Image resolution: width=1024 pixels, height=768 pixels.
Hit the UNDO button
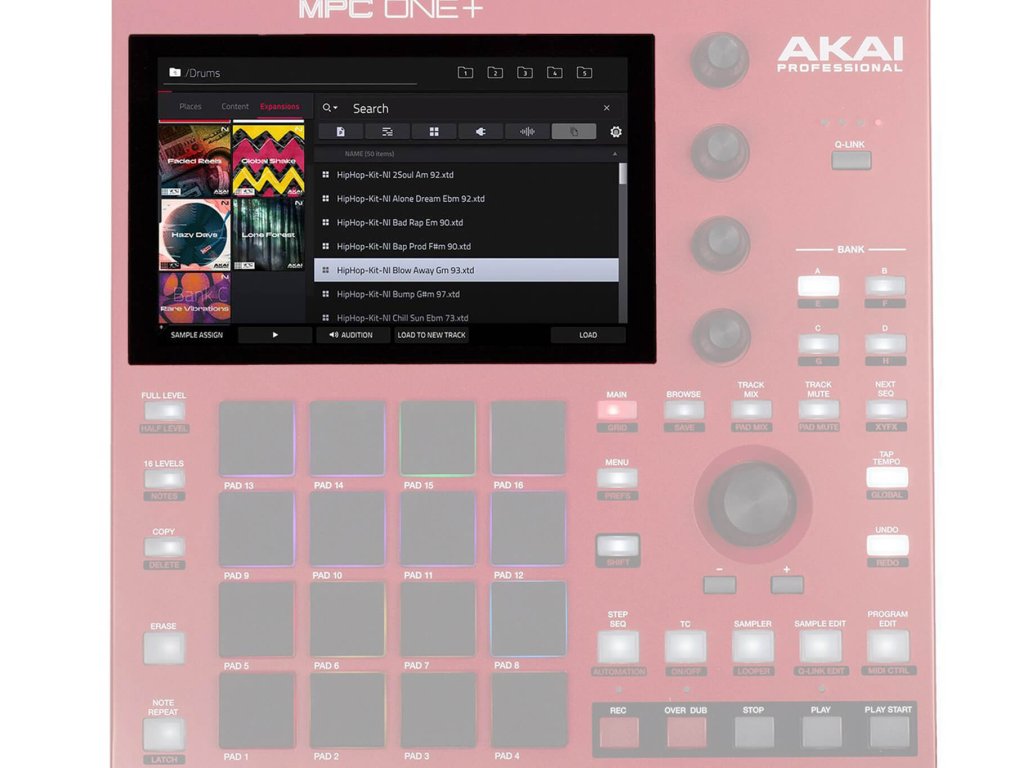887,545
